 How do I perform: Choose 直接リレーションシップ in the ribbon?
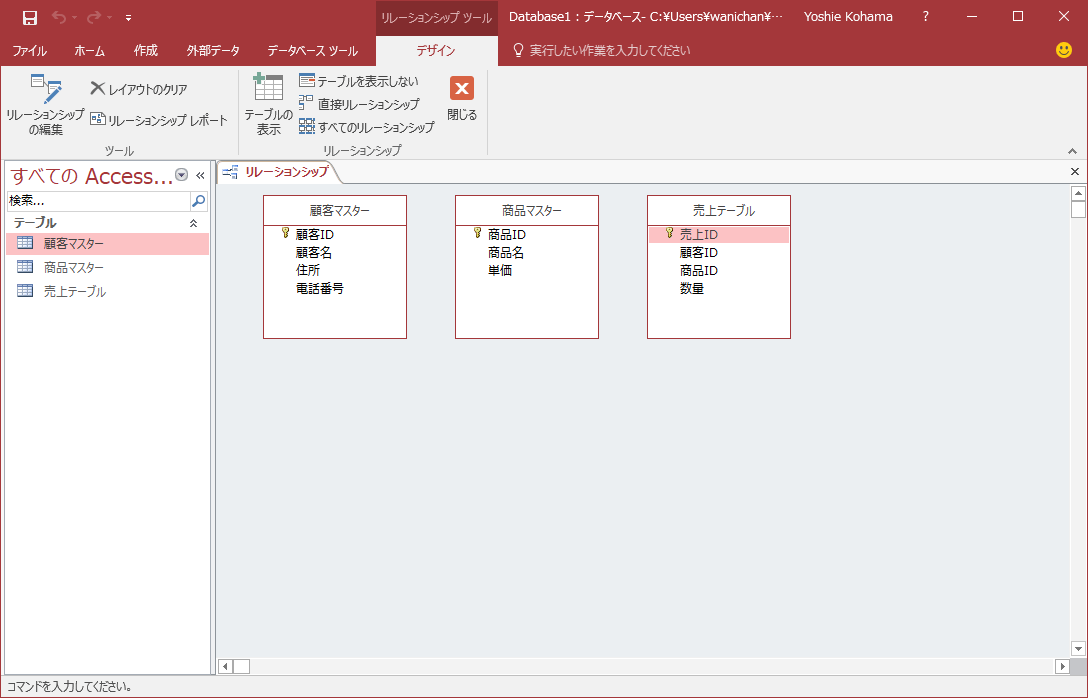pyautogui.click(x=359, y=104)
